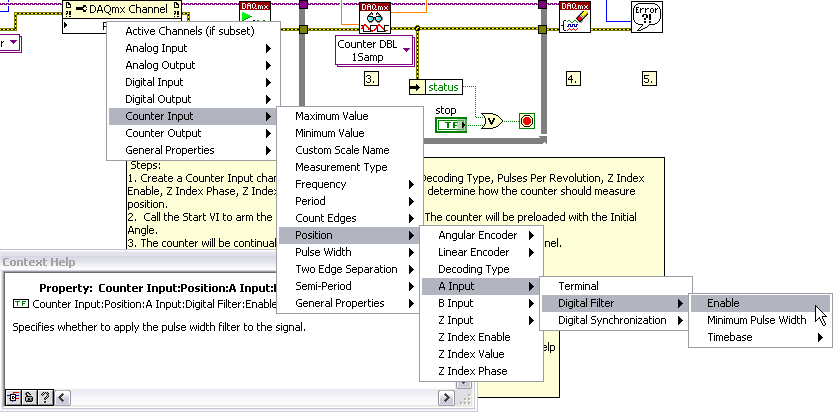Click the status unbundle by name node
The width and height of the screenshot is (833, 413).
(x=437, y=87)
